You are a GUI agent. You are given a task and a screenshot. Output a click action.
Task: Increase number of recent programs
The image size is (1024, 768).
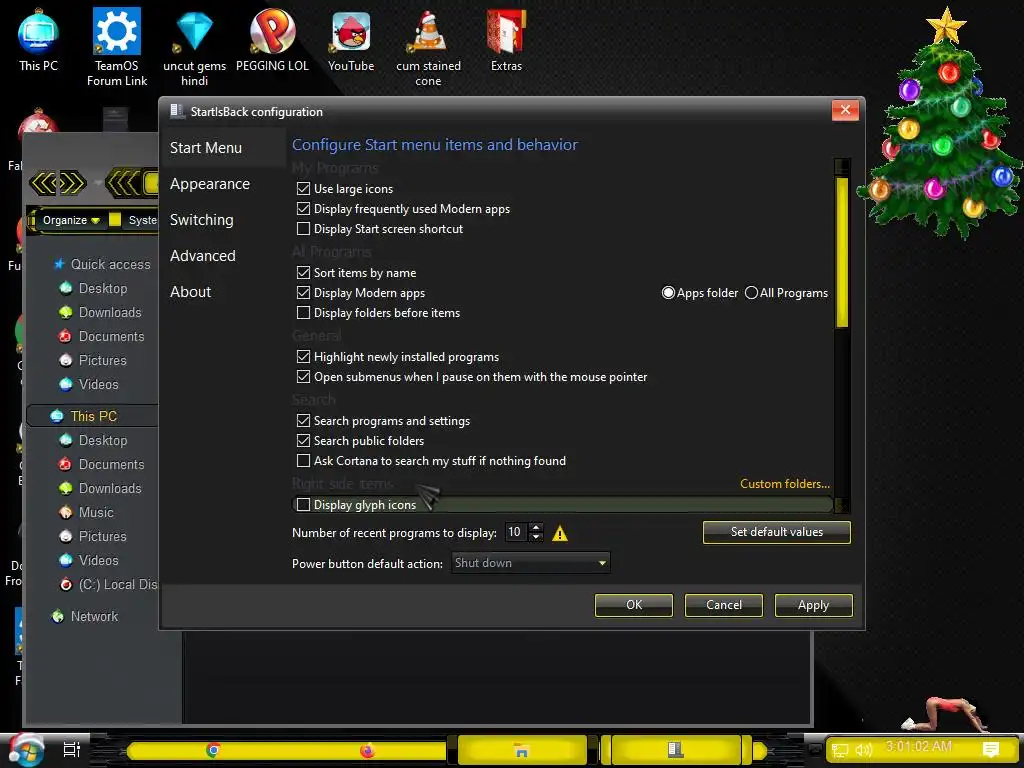point(536,528)
